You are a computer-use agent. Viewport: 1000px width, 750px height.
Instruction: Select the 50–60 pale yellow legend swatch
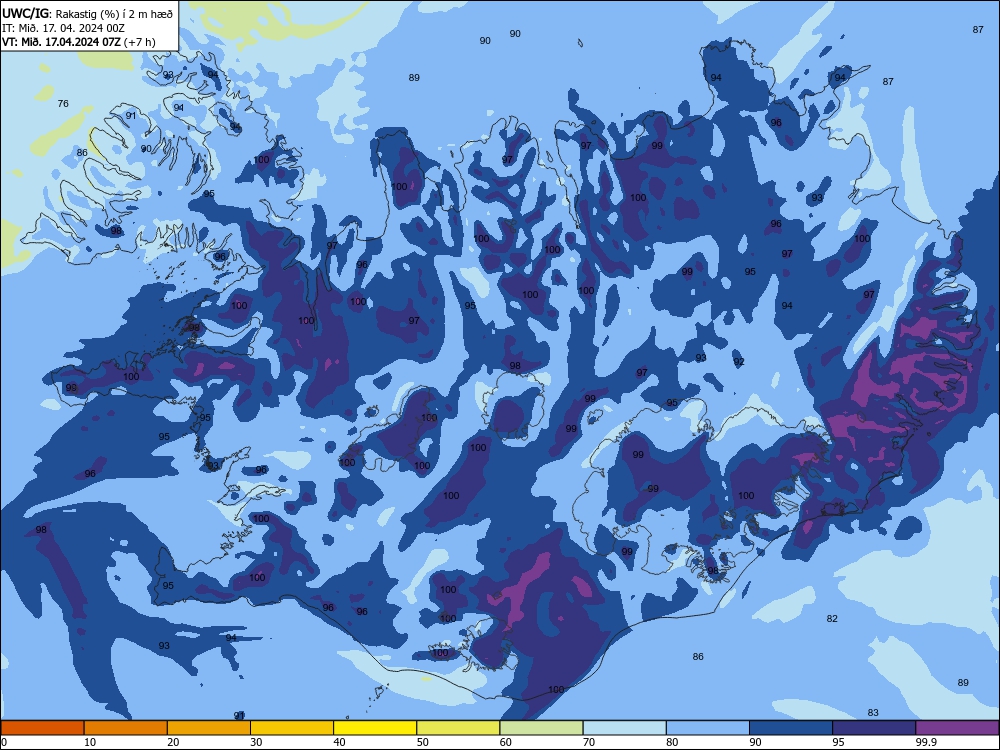(458, 728)
